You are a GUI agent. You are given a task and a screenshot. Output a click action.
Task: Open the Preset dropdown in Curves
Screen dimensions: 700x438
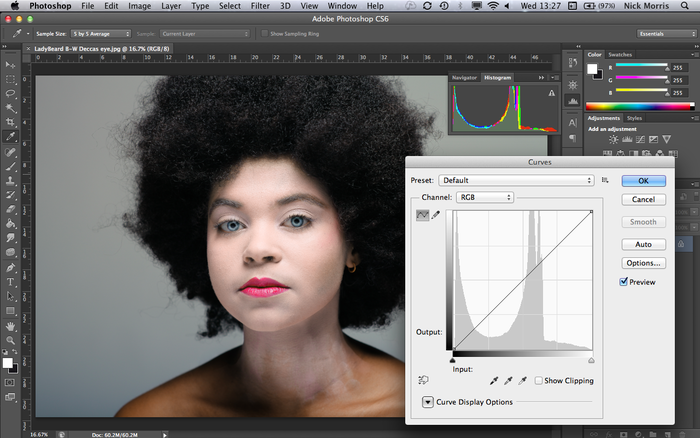(x=517, y=180)
